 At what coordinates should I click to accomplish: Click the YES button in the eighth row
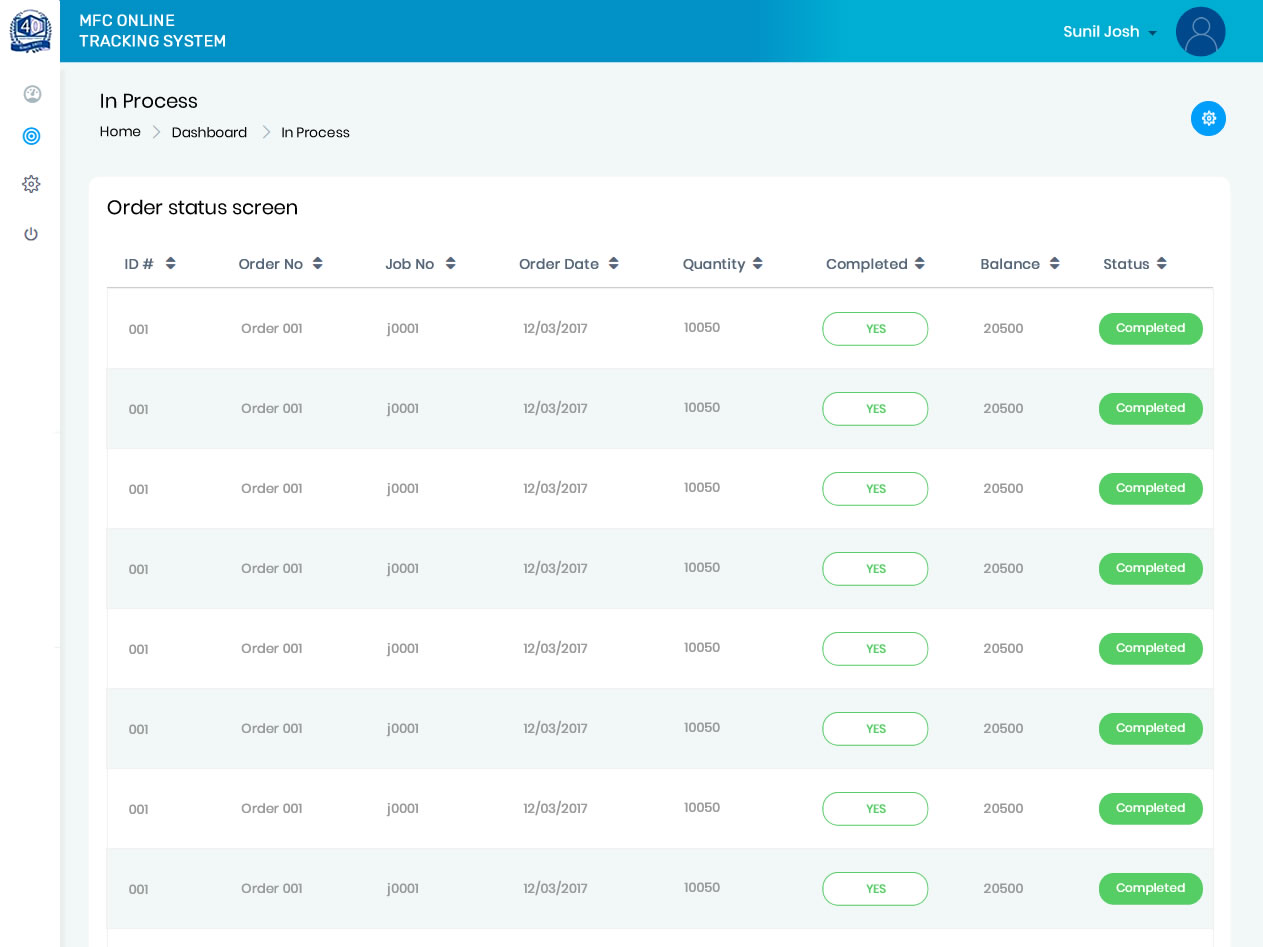875,889
